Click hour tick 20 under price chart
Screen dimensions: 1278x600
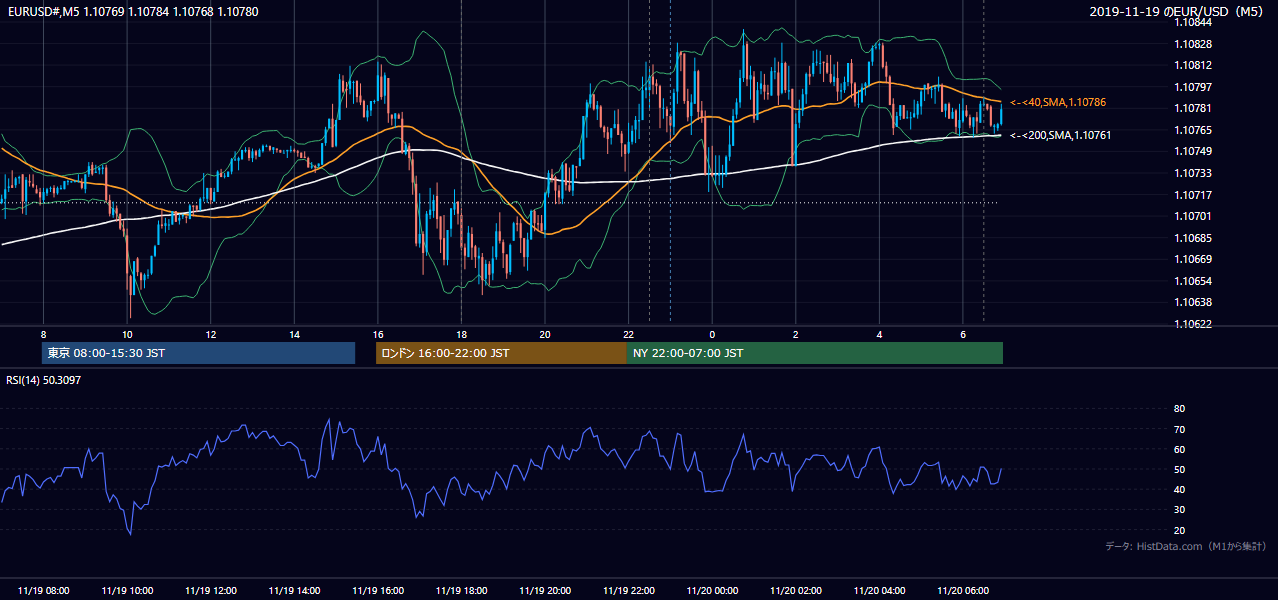coord(545,334)
